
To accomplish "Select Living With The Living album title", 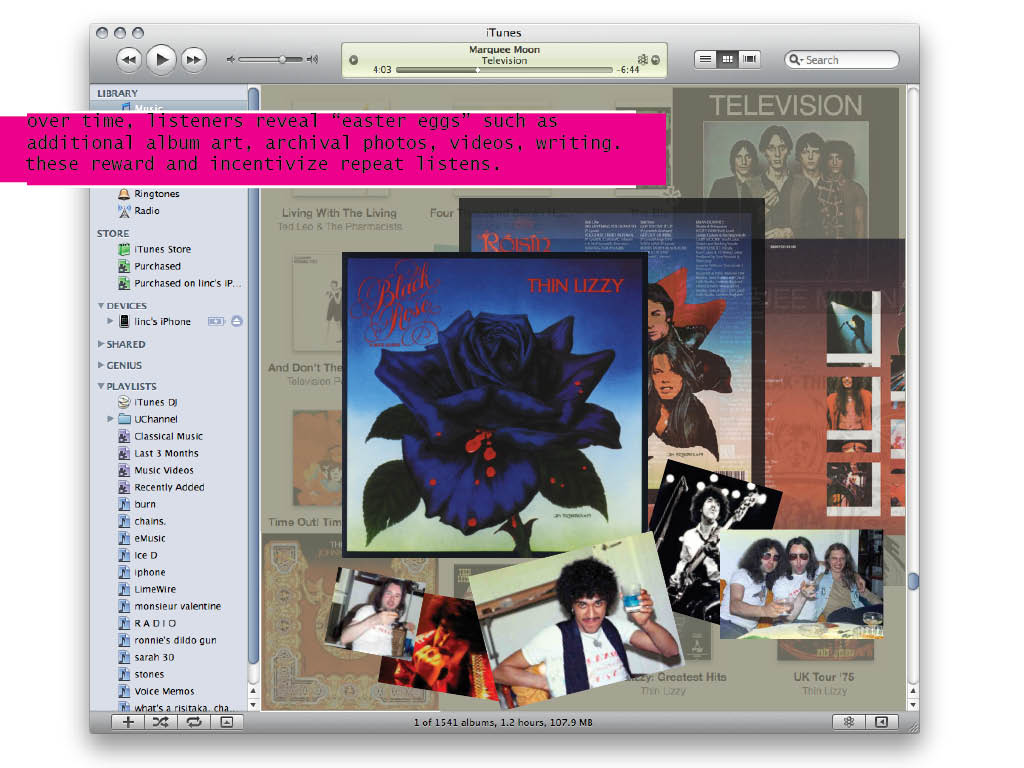I will tap(339, 213).
